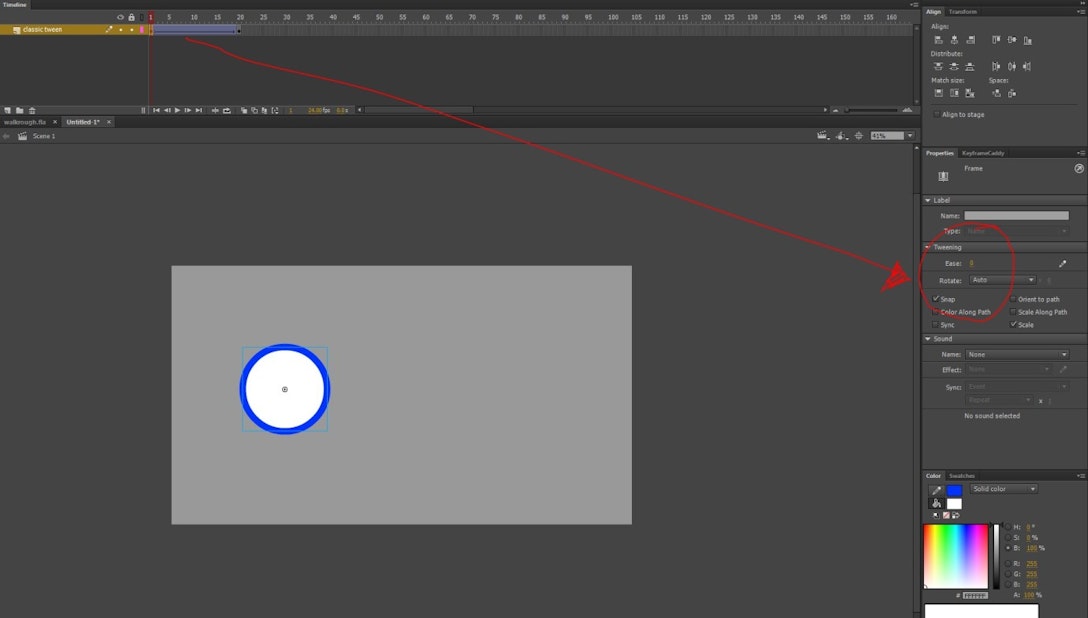Click the Edit Multiple Frames timeline icon

pos(265,111)
